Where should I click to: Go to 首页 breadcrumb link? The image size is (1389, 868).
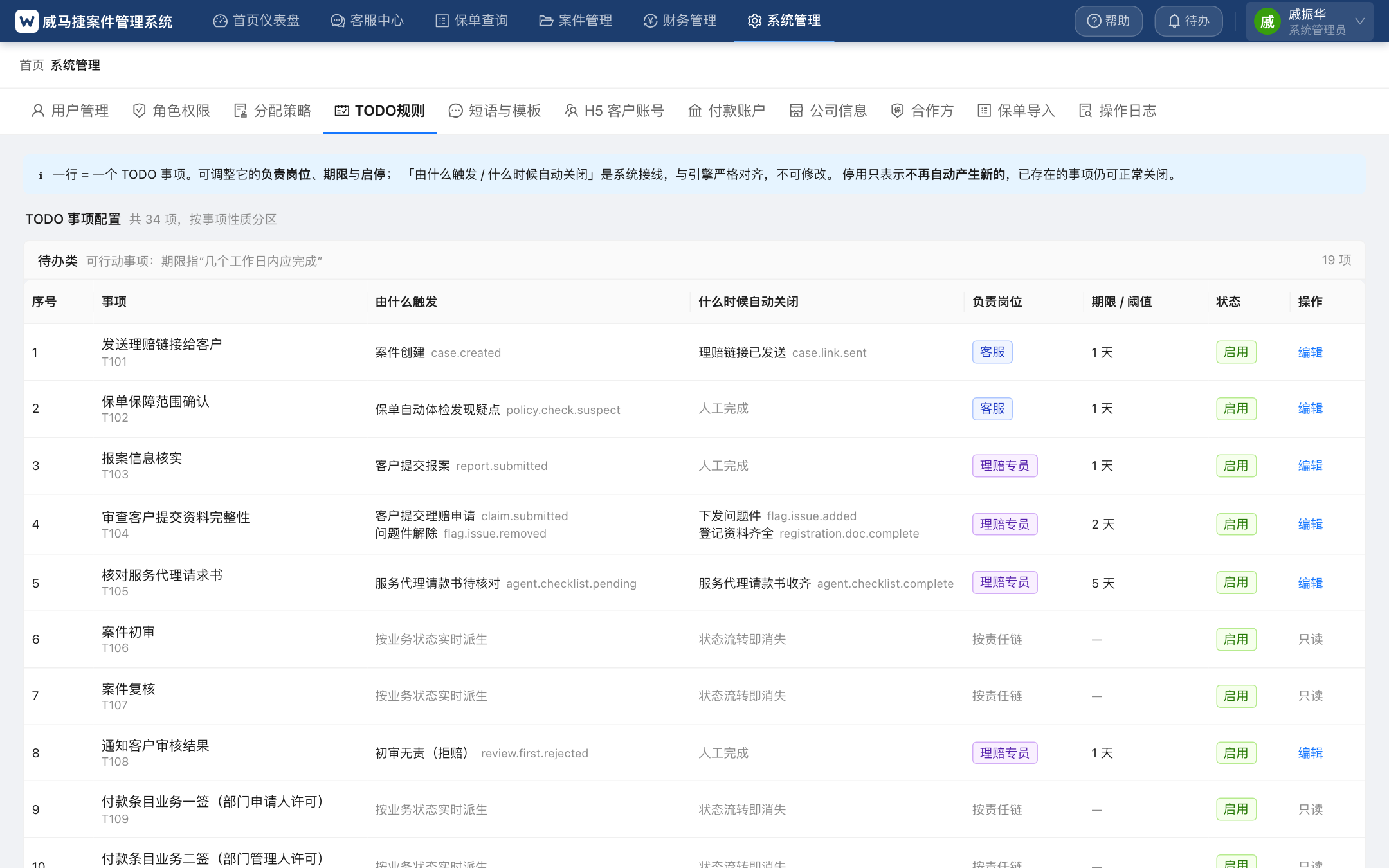(32, 65)
